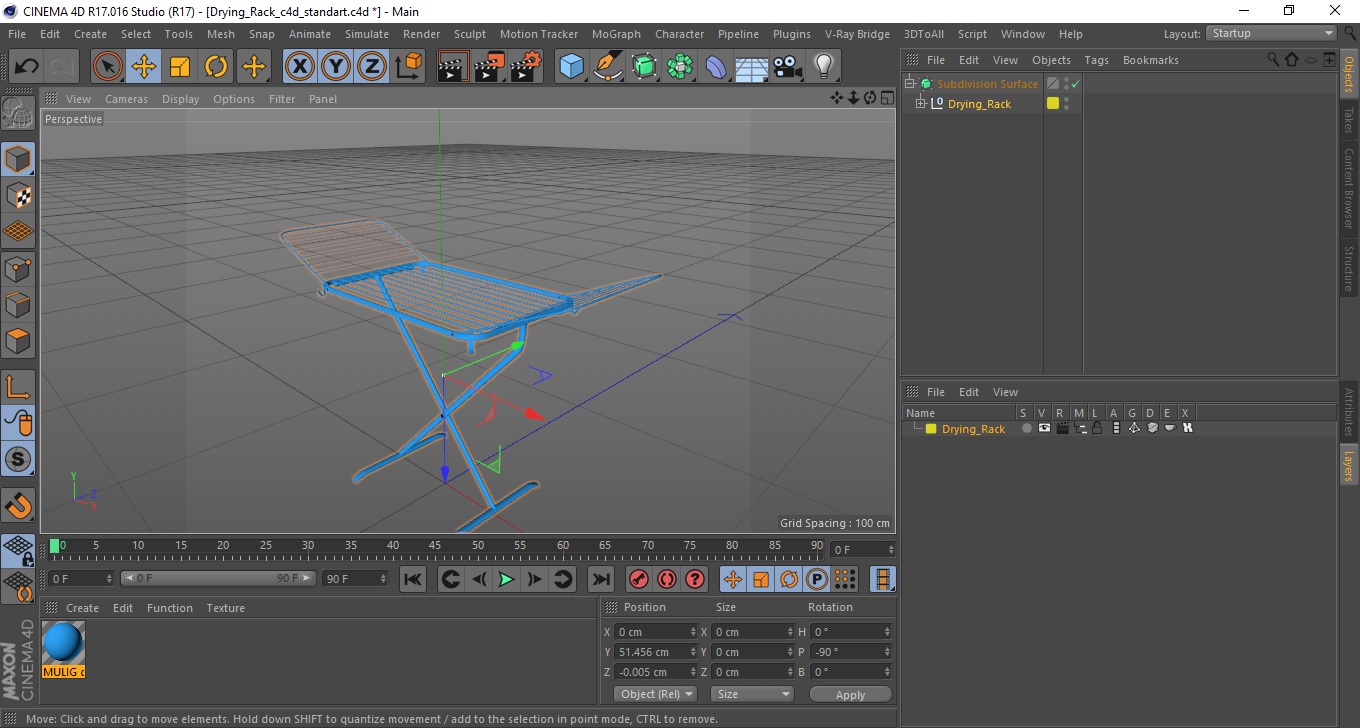Viewport: 1360px width, 728px height.
Task: Toggle Drying_Rack layer lock icon
Action: pyautogui.click(x=1097, y=428)
